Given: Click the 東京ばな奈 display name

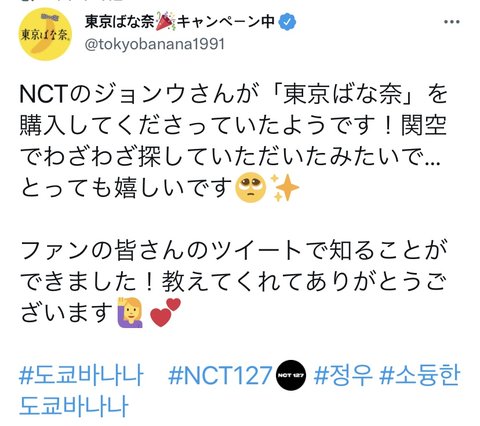Looking at the screenshot, I should (120, 22).
